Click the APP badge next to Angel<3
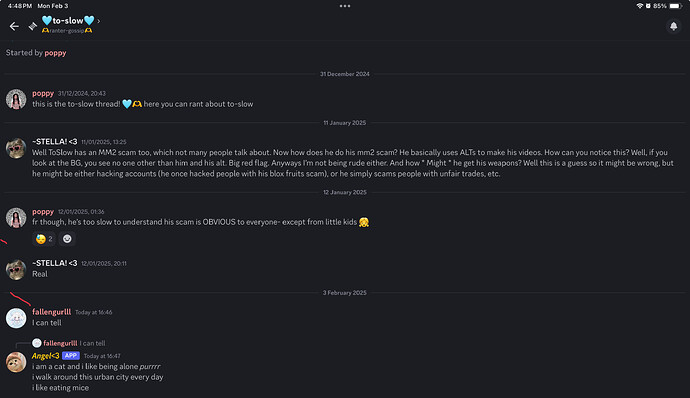690x398 pixels. click(x=71, y=356)
